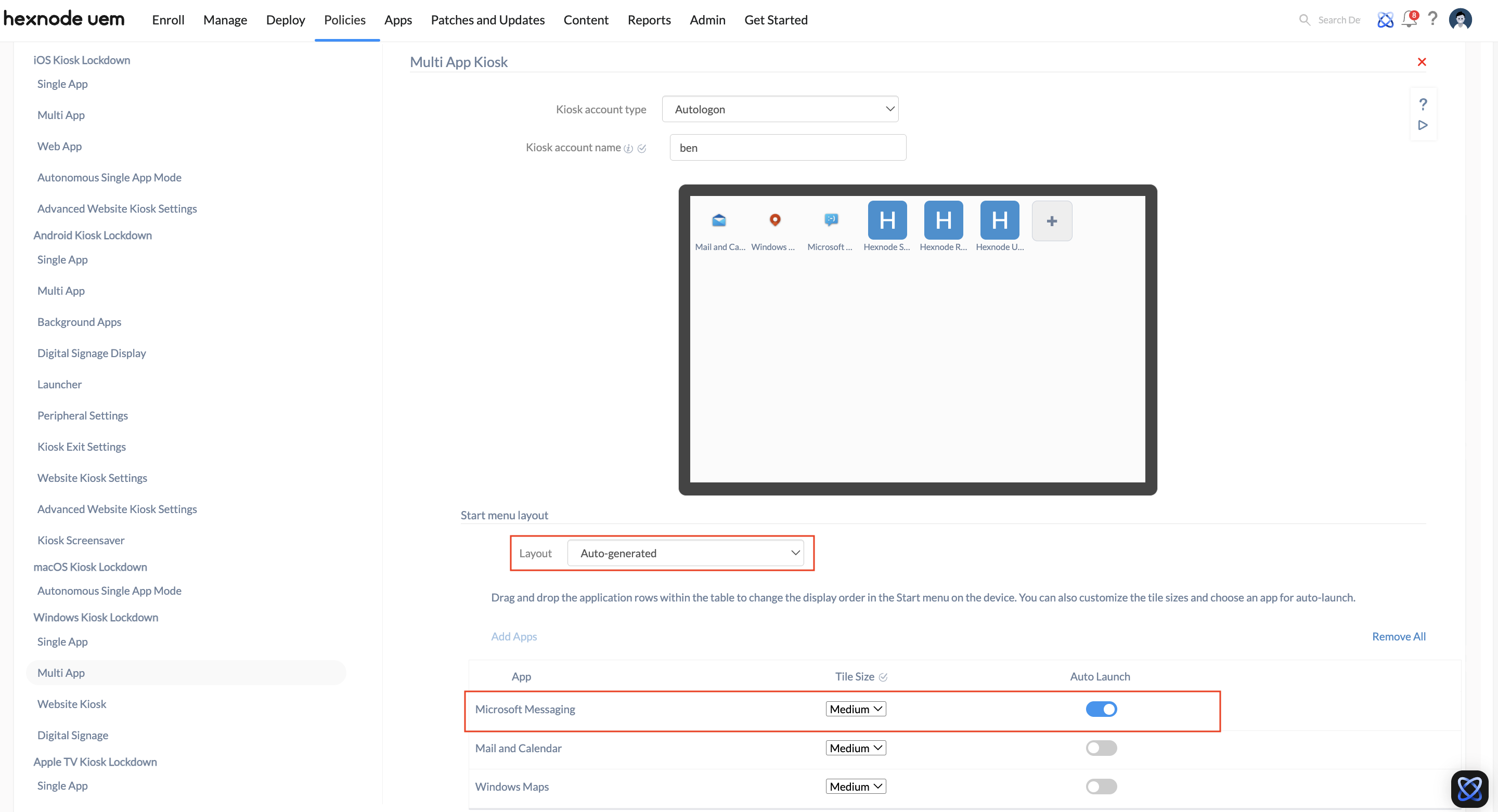This screenshot has height=812, width=1498.
Task: Open the user profile avatar
Action: tap(1460, 19)
